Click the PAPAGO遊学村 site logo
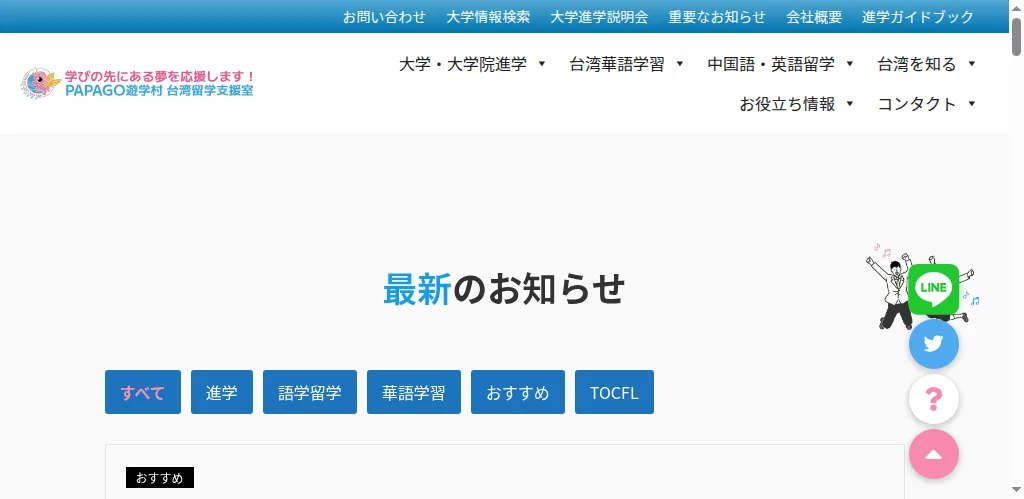1024x499 pixels. tap(136, 83)
